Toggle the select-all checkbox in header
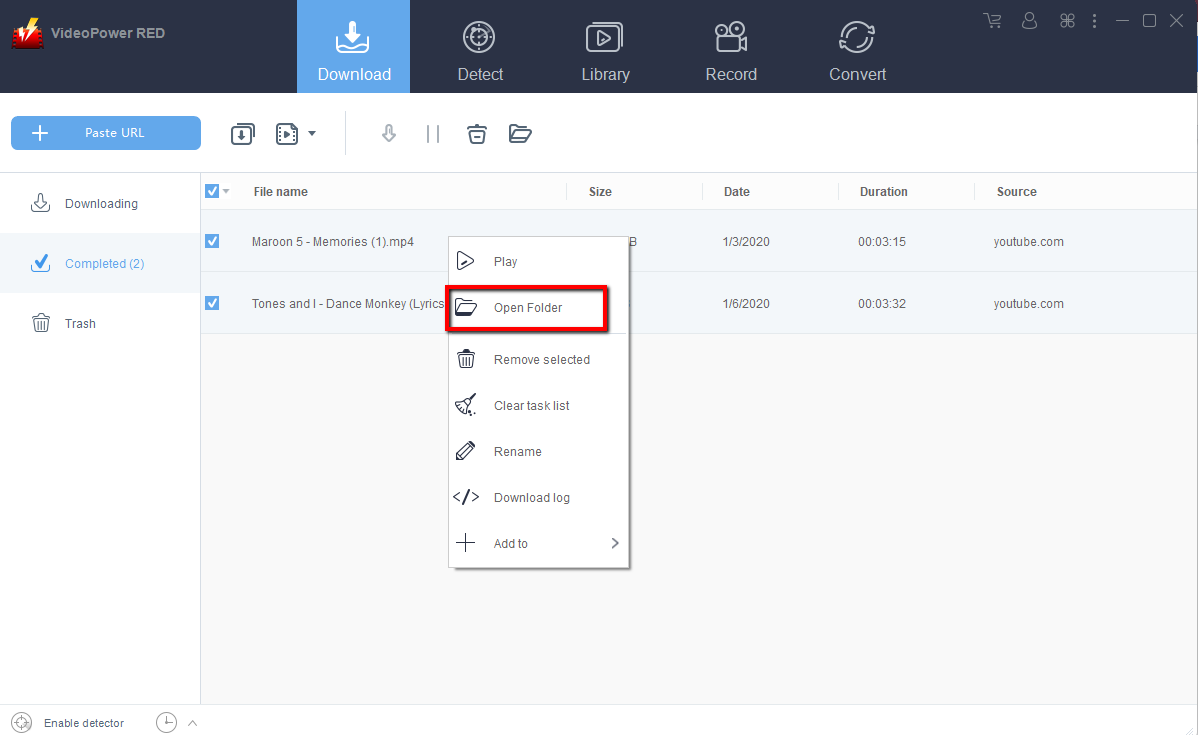 212,191
